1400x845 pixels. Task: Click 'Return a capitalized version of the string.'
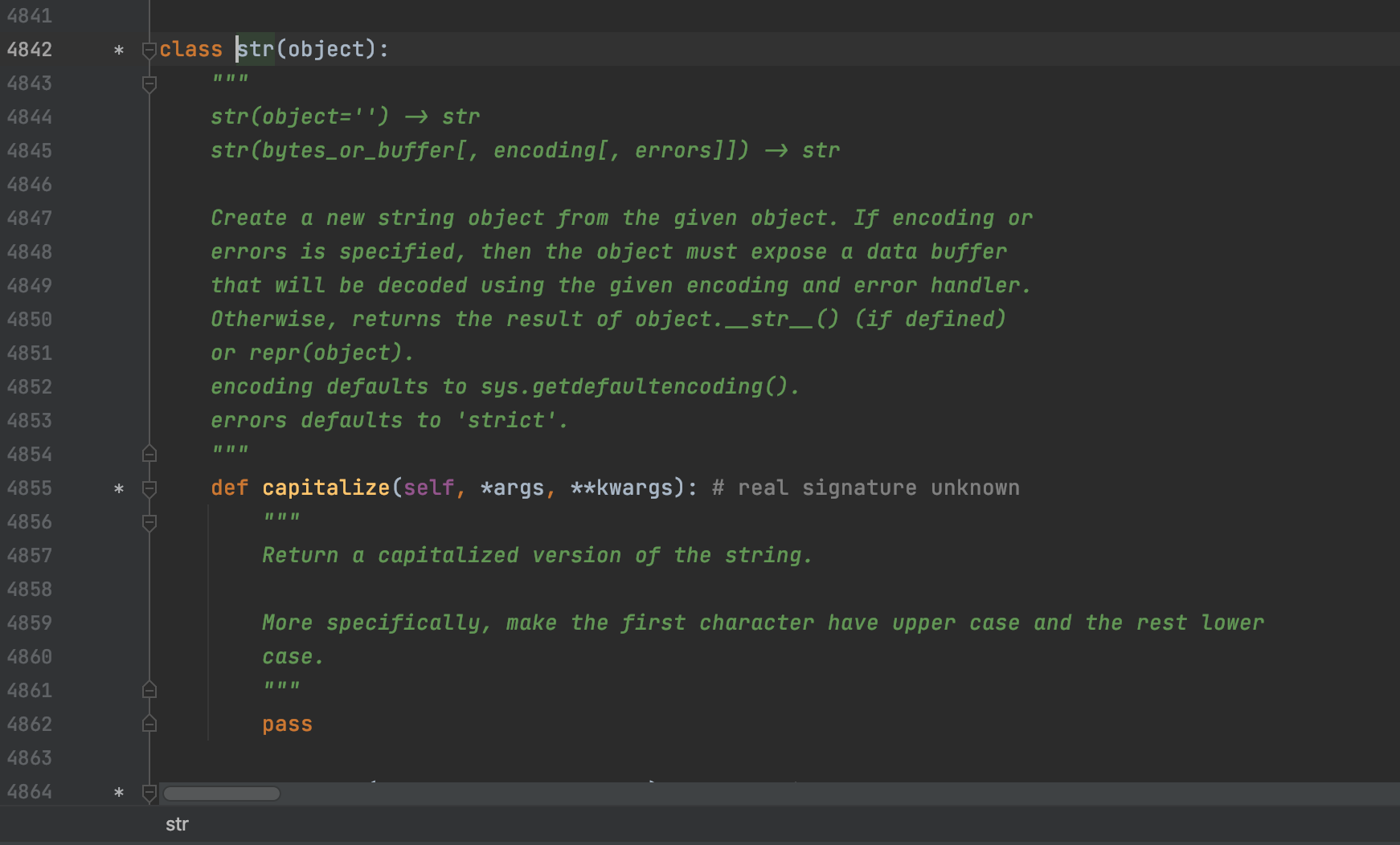[x=538, y=555]
